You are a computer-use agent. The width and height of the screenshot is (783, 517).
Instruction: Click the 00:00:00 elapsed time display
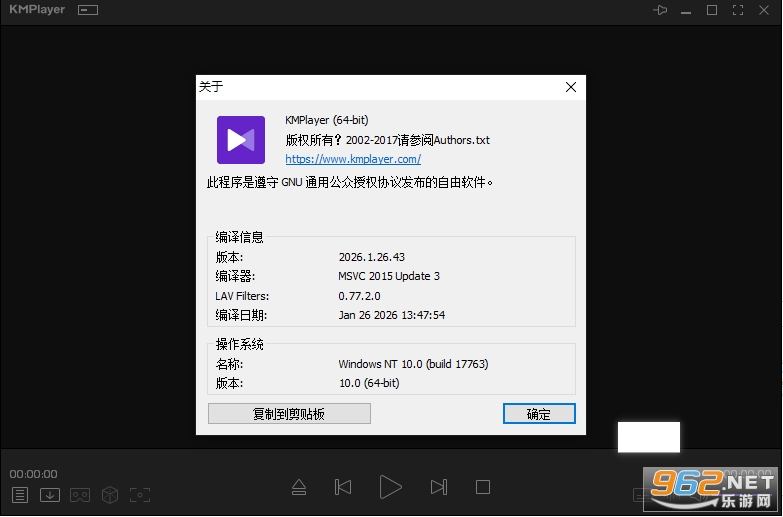33,474
